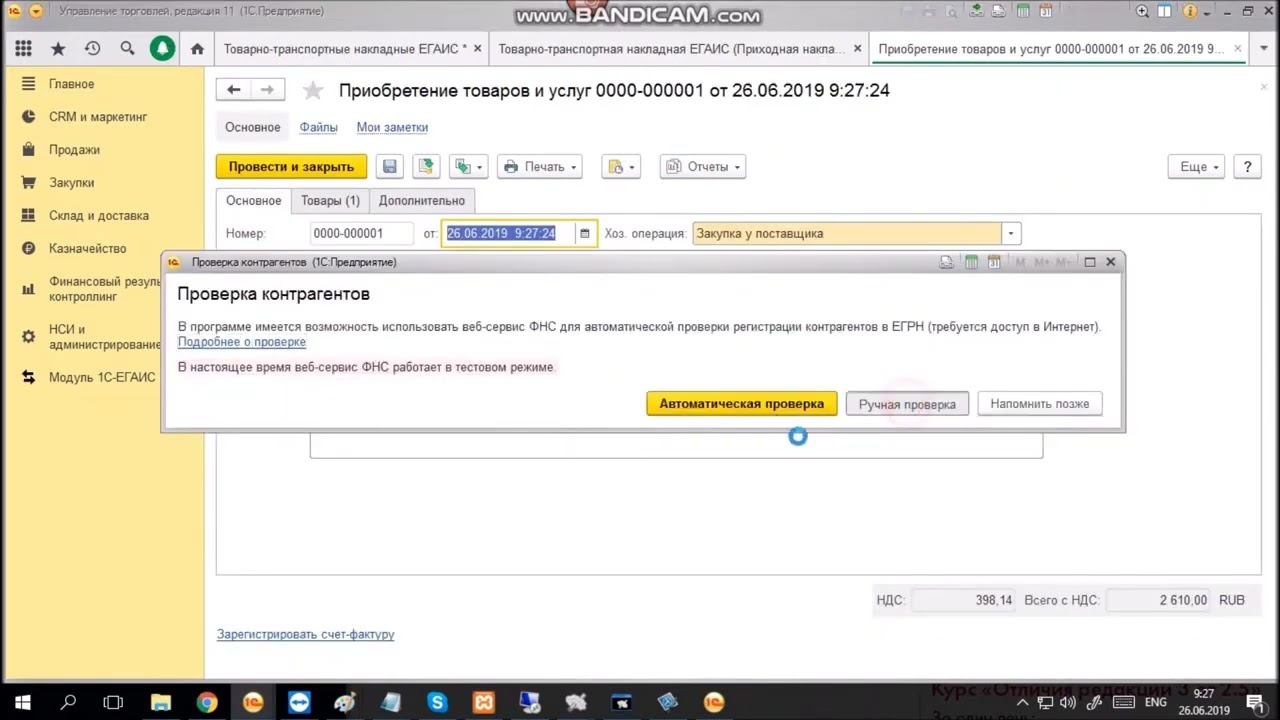The width and height of the screenshot is (1280, 720).
Task: Open the calendar picker next to date
Action: 585,233
